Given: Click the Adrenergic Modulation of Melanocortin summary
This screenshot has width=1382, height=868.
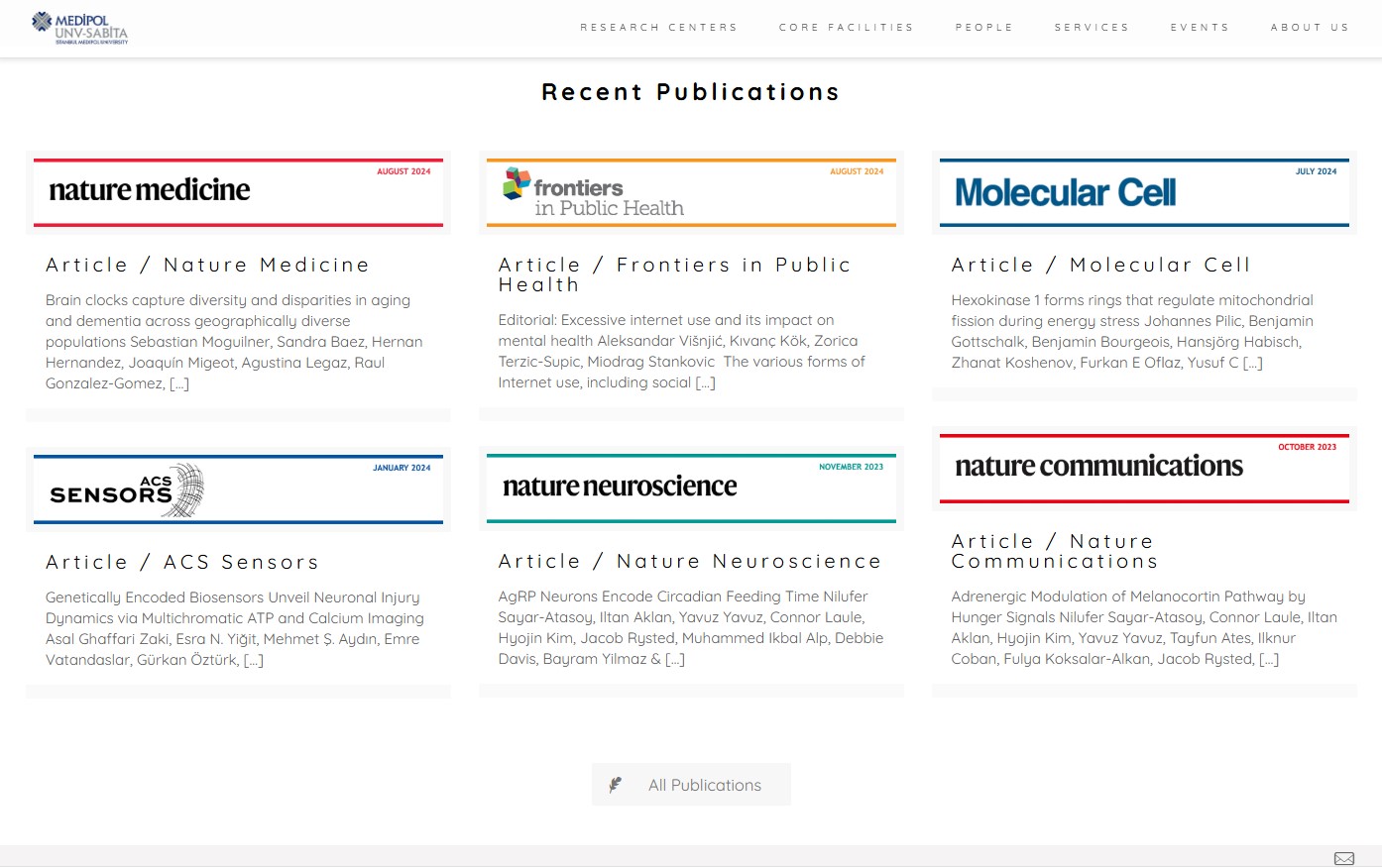Looking at the screenshot, I should pyautogui.click(x=1144, y=627).
